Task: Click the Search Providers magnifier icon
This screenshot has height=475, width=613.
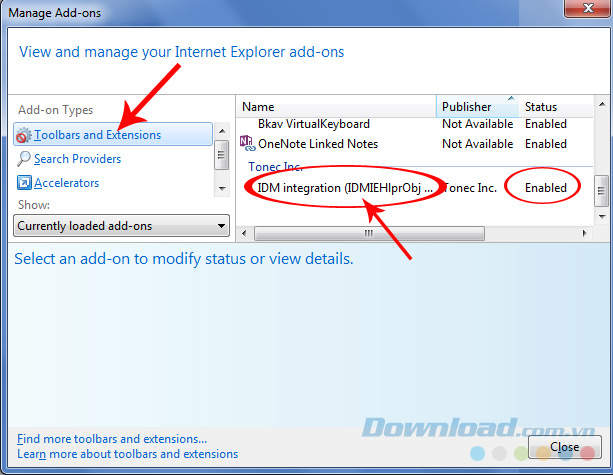Action: pyautogui.click(x=23, y=159)
